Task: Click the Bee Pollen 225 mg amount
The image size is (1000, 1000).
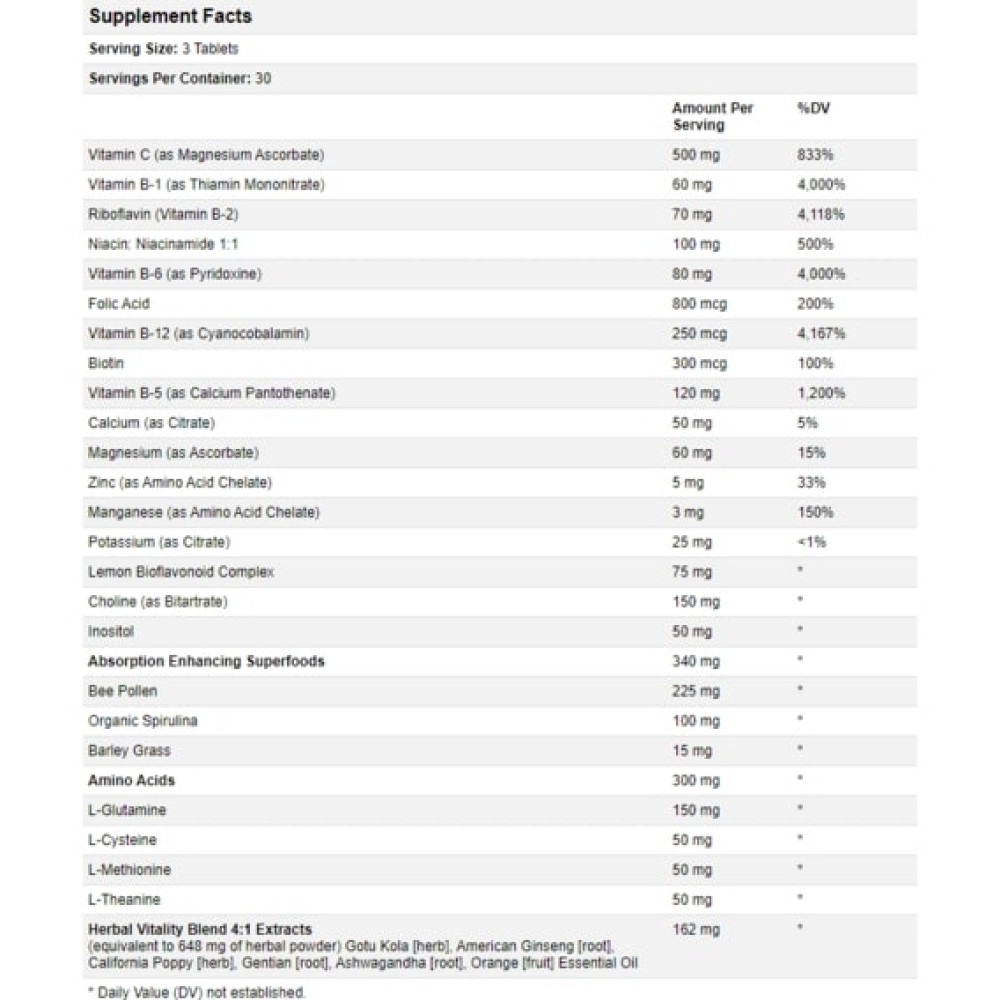Action: [695, 691]
